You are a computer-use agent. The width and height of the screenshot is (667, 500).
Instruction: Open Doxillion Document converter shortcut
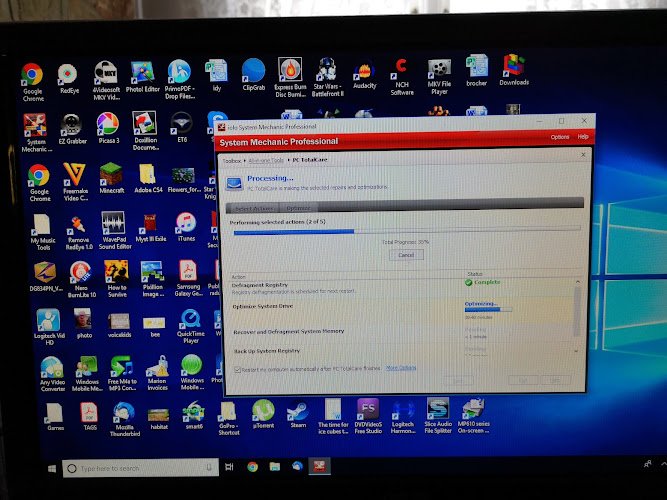pos(145,131)
